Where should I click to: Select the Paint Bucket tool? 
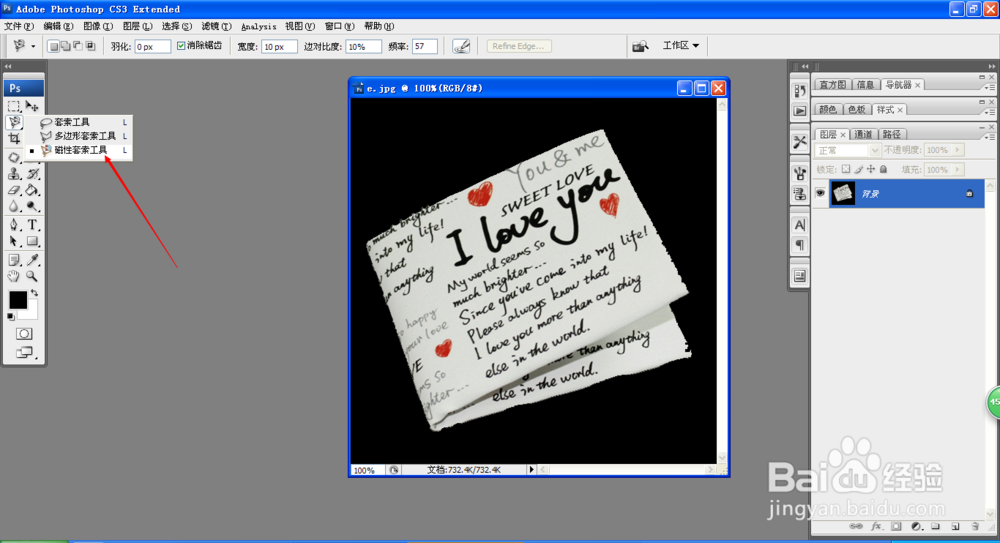coord(32,190)
